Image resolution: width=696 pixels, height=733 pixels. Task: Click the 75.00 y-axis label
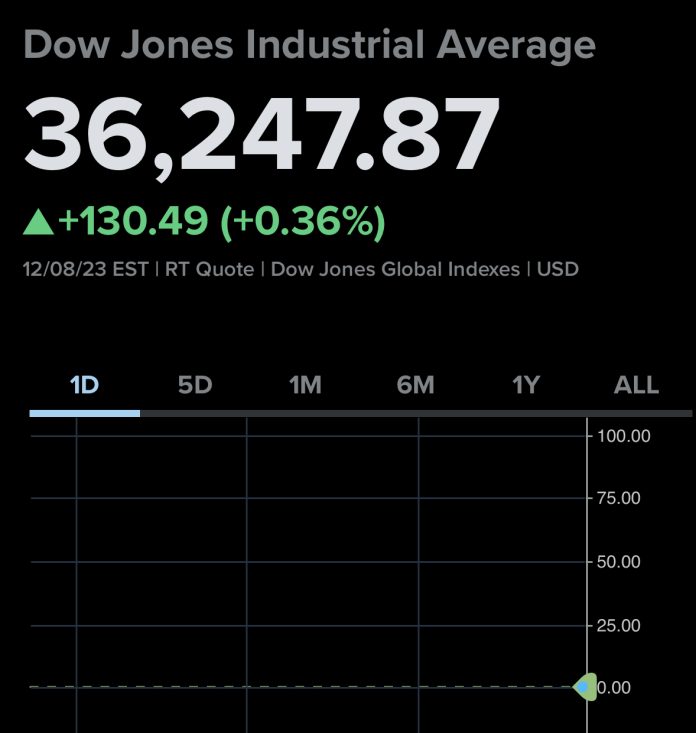pos(620,498)
